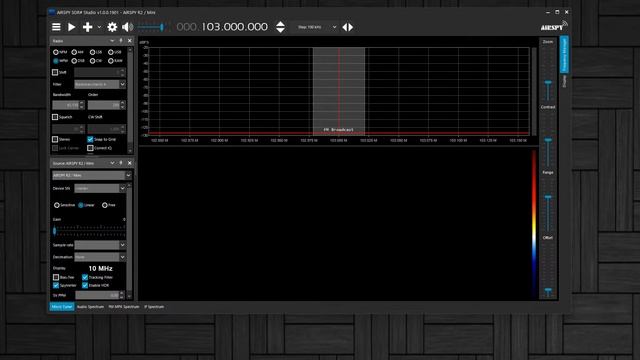Adjust the Contrast vertical slider

click(548, 139)
